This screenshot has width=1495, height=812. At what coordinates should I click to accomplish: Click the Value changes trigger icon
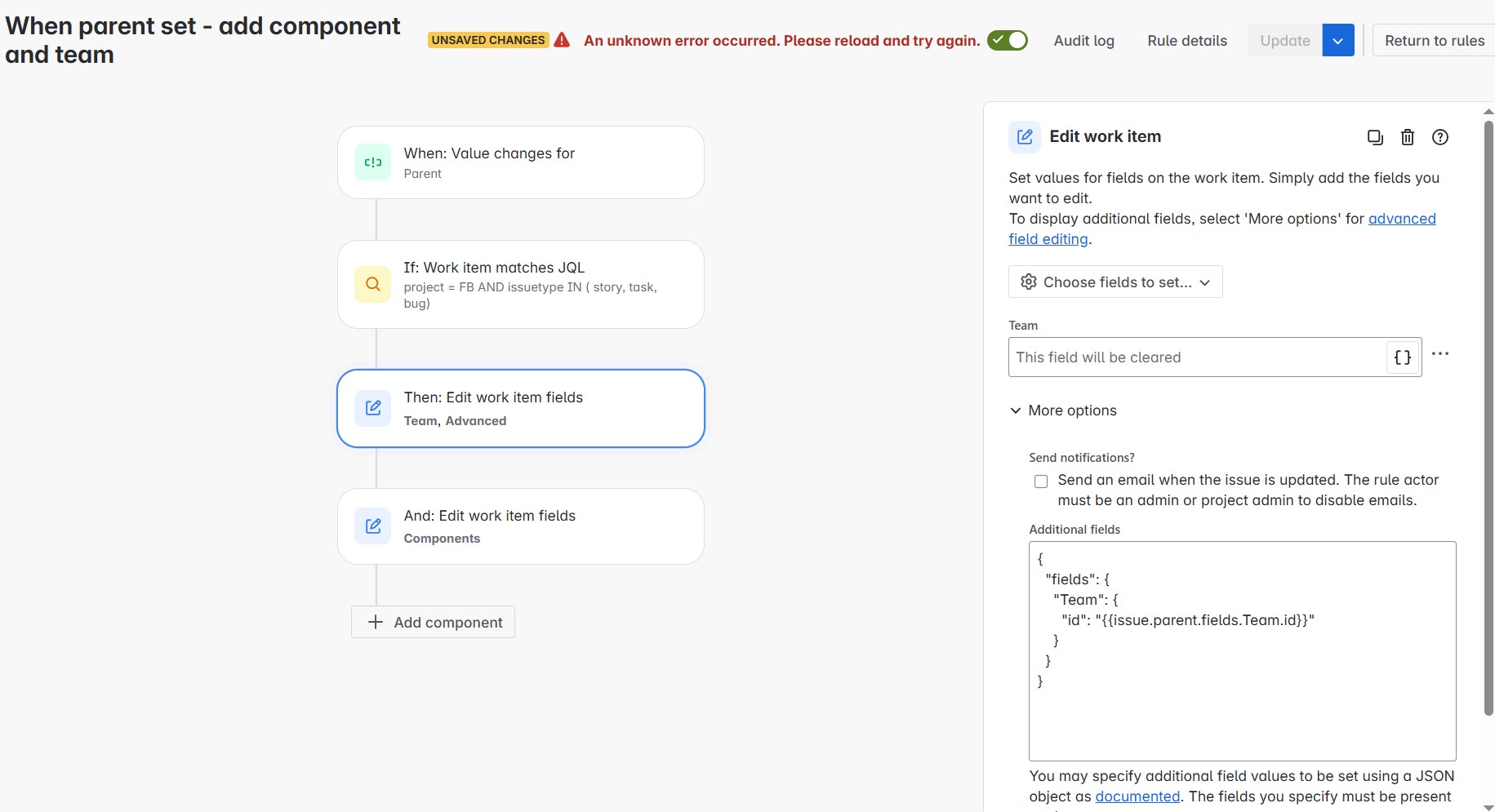click(x=373, y=162)
